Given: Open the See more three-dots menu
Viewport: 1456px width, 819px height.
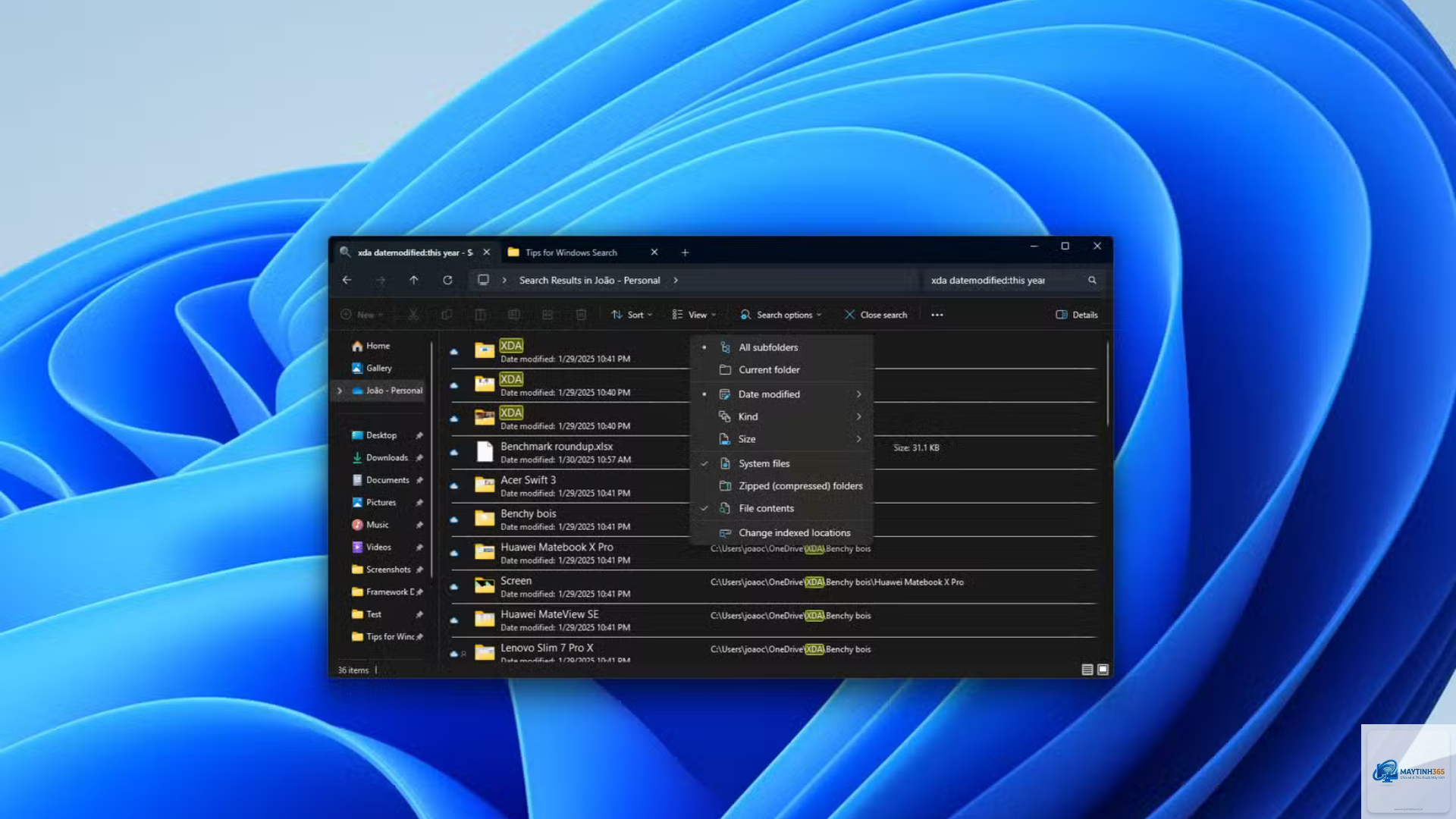Looking at the screenshot, I should point(937,315).
